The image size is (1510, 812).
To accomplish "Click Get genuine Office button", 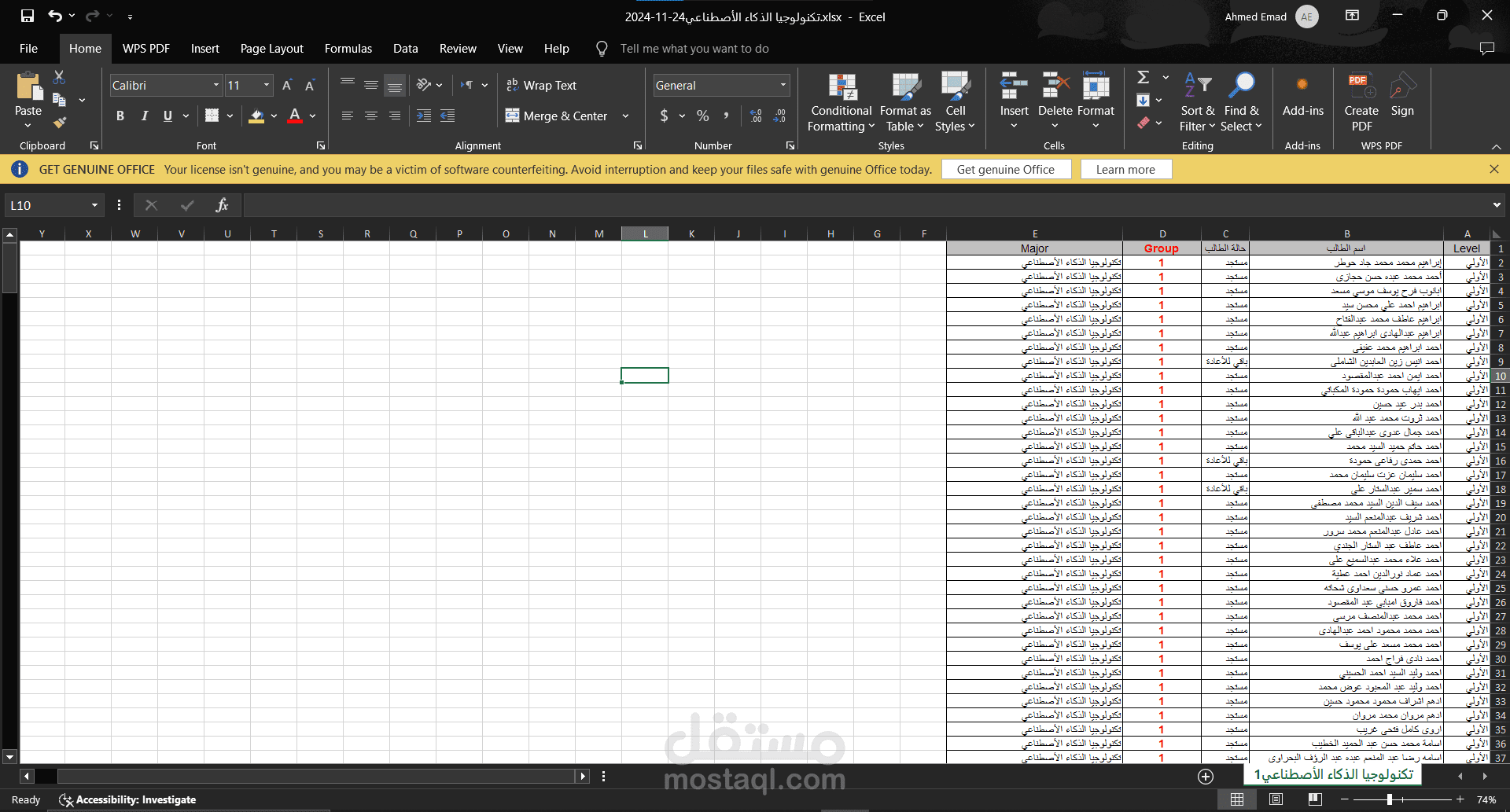I will 1006,169.
